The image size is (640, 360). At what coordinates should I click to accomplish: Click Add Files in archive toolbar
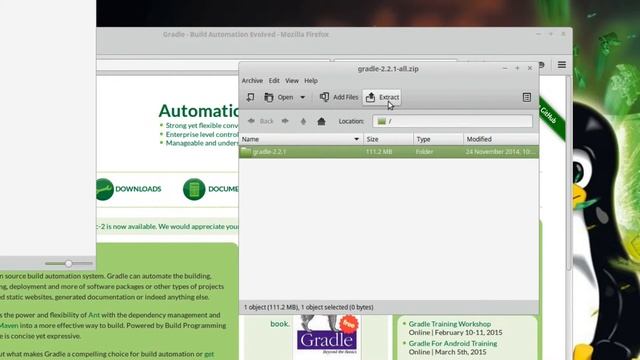(x=339, y=97)
